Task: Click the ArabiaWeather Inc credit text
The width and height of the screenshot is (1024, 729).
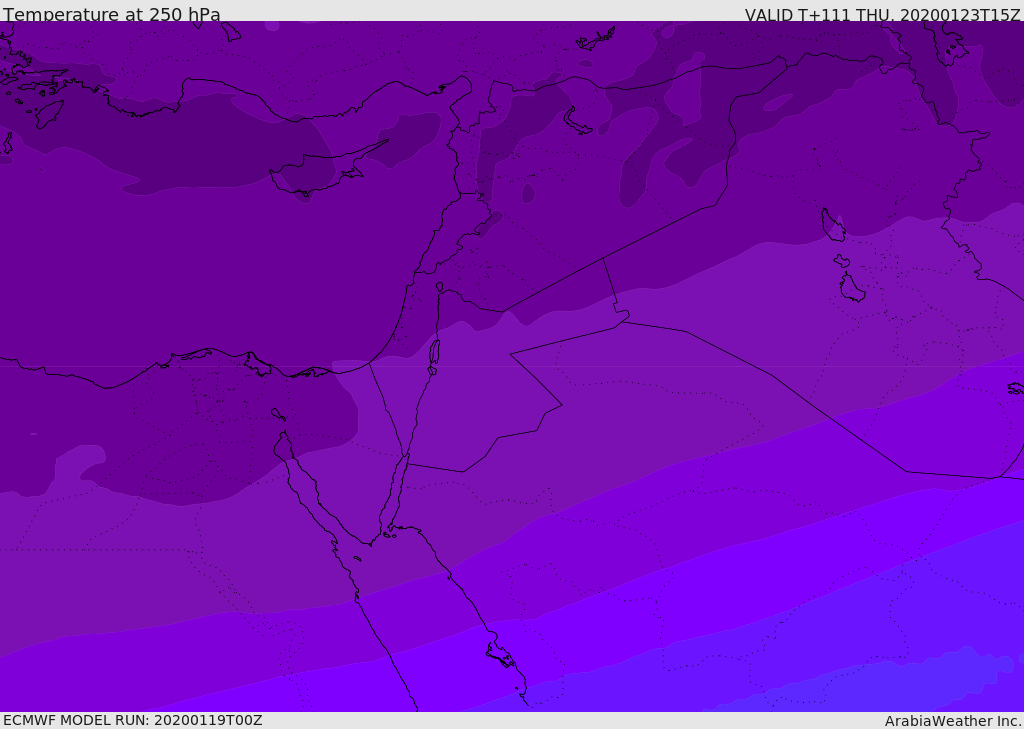Action: 952,721
